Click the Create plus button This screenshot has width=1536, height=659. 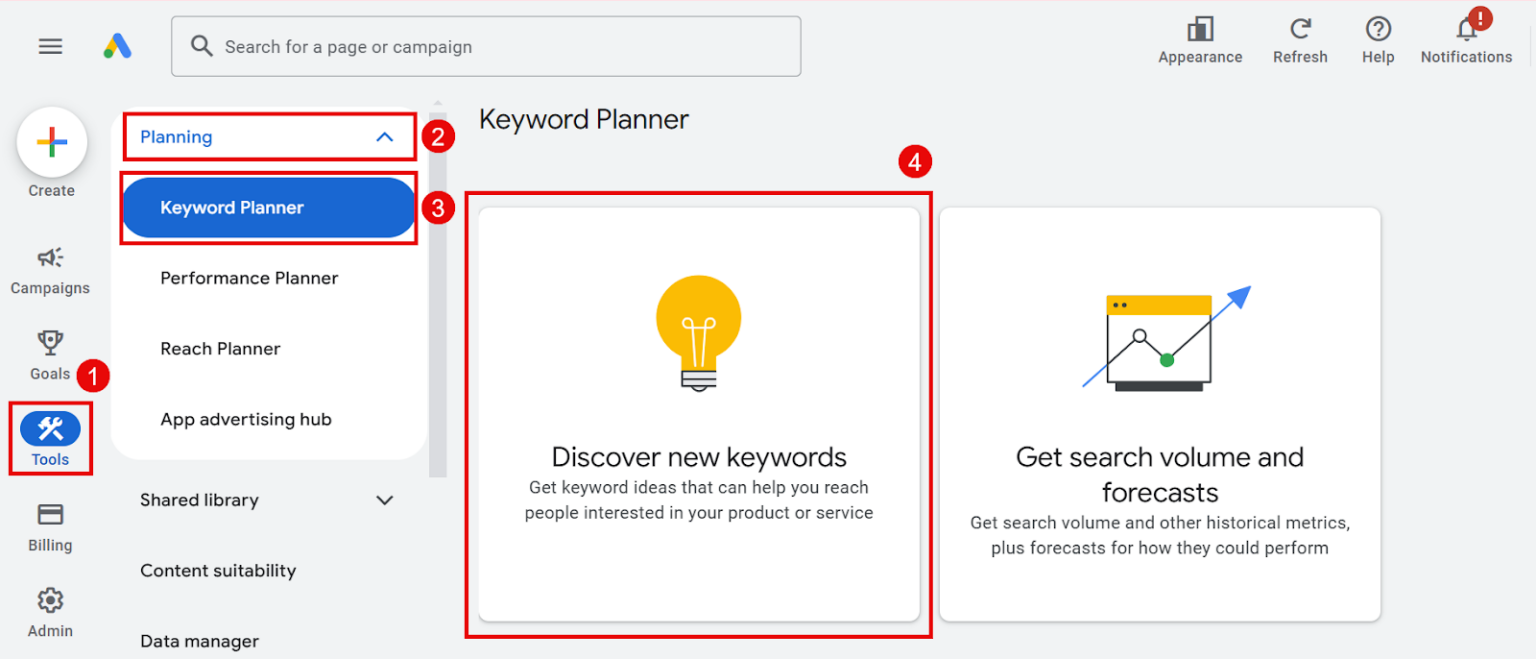point(51,143)
